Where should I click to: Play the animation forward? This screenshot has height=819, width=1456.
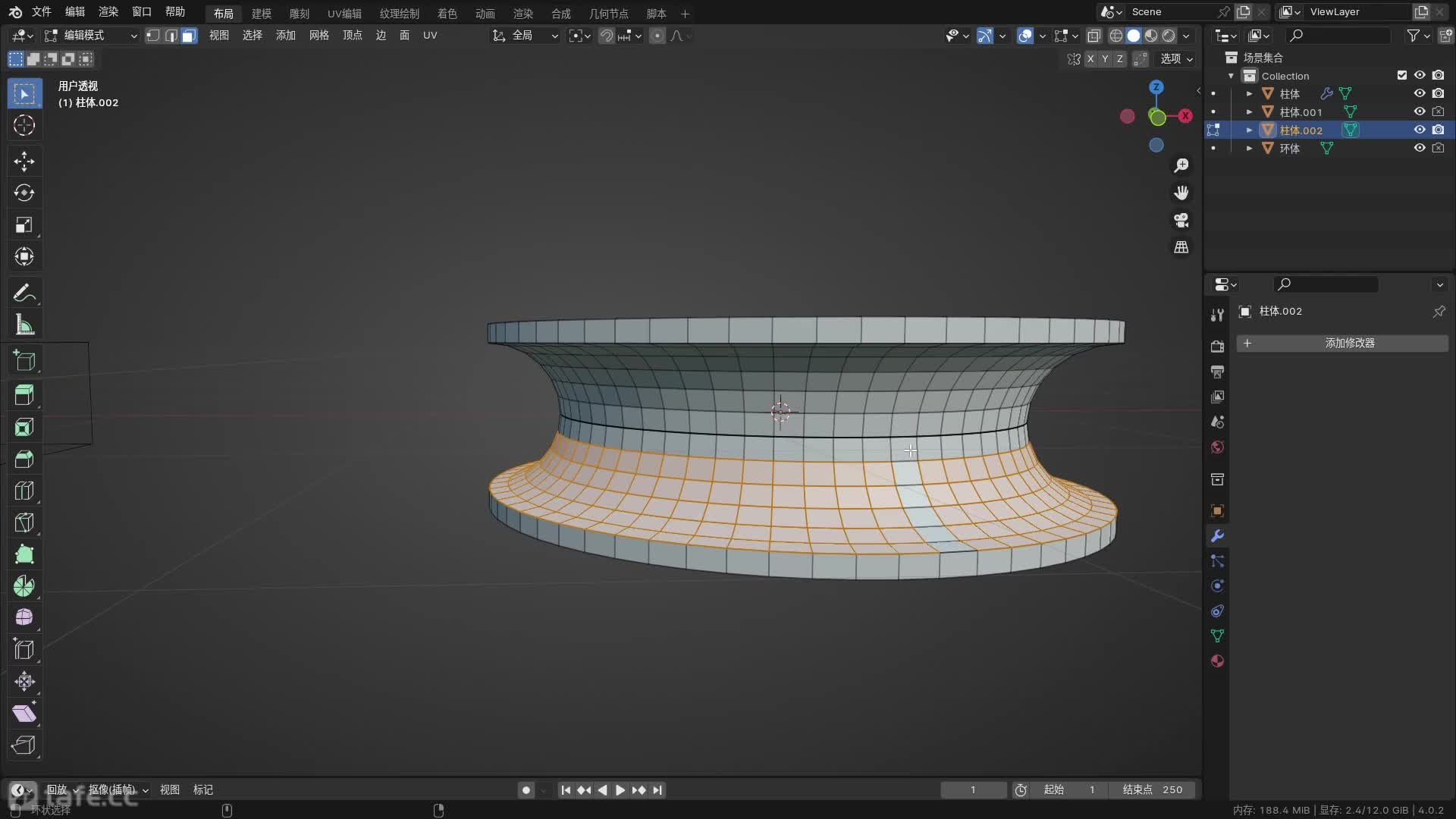(x=620, y=790)
